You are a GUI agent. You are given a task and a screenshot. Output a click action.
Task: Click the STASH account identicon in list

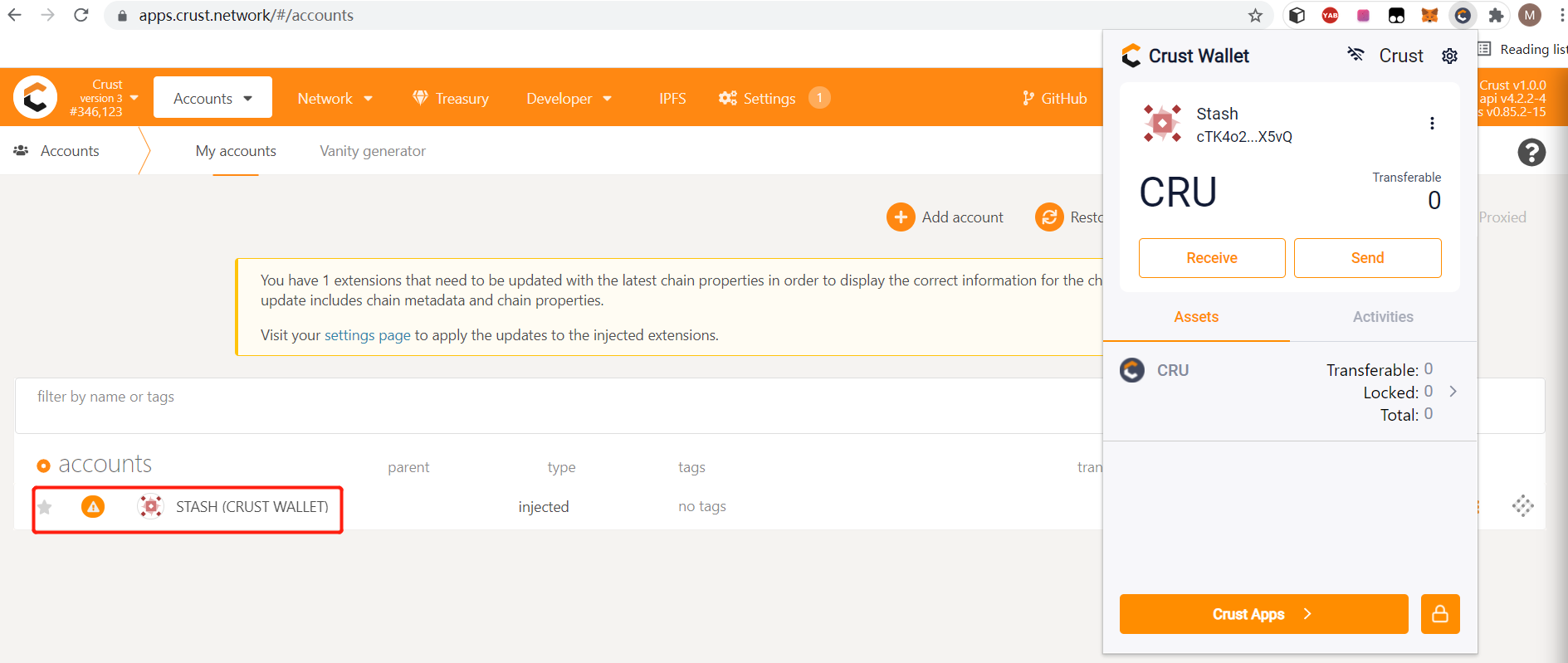pyautogui.click(x=150, y=506)
